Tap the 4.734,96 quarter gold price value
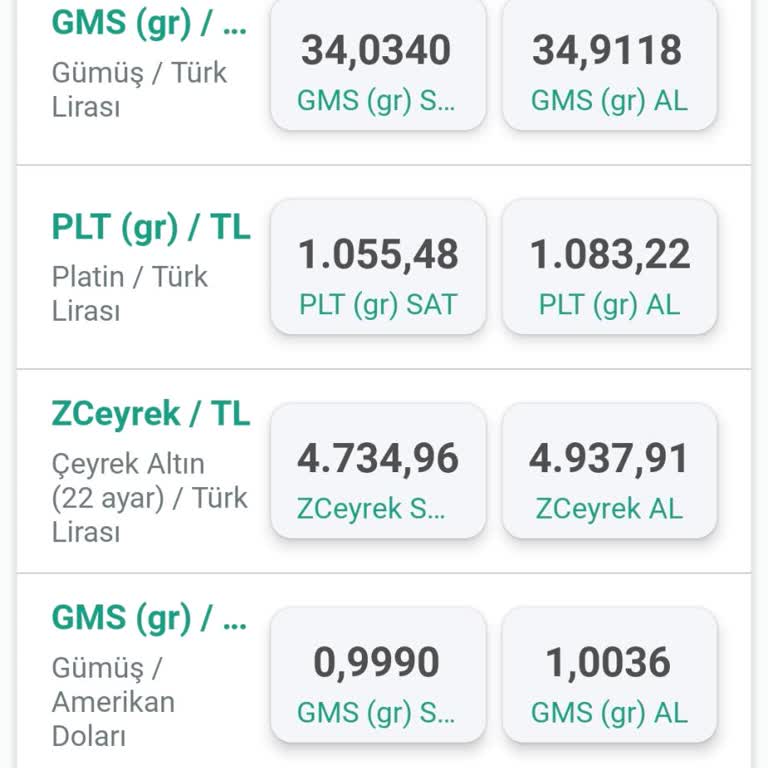Screen dimensions: 768x768 (378, 459)
